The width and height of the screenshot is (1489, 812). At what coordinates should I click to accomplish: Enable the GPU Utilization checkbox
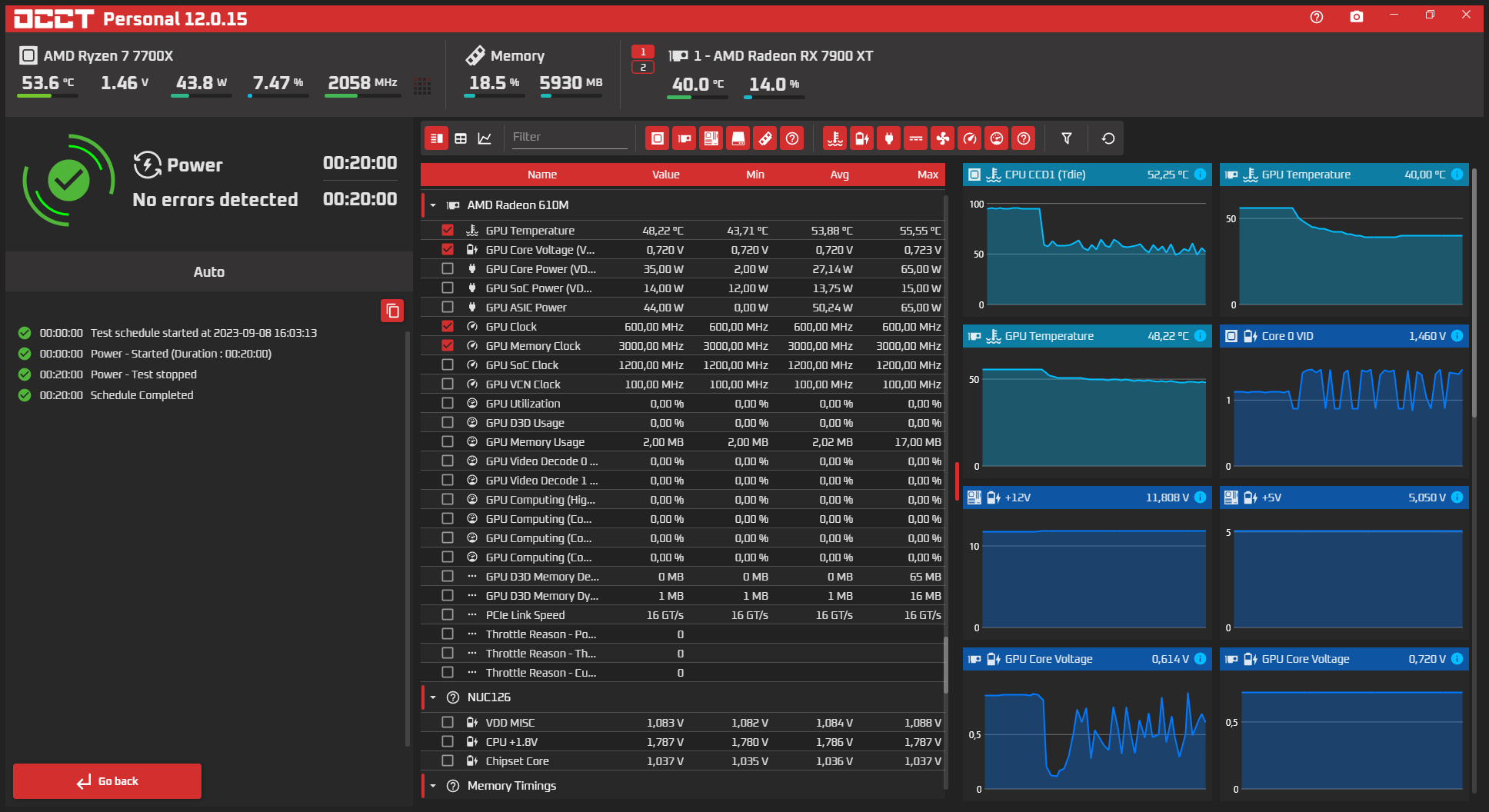click(x=448, y=404)
